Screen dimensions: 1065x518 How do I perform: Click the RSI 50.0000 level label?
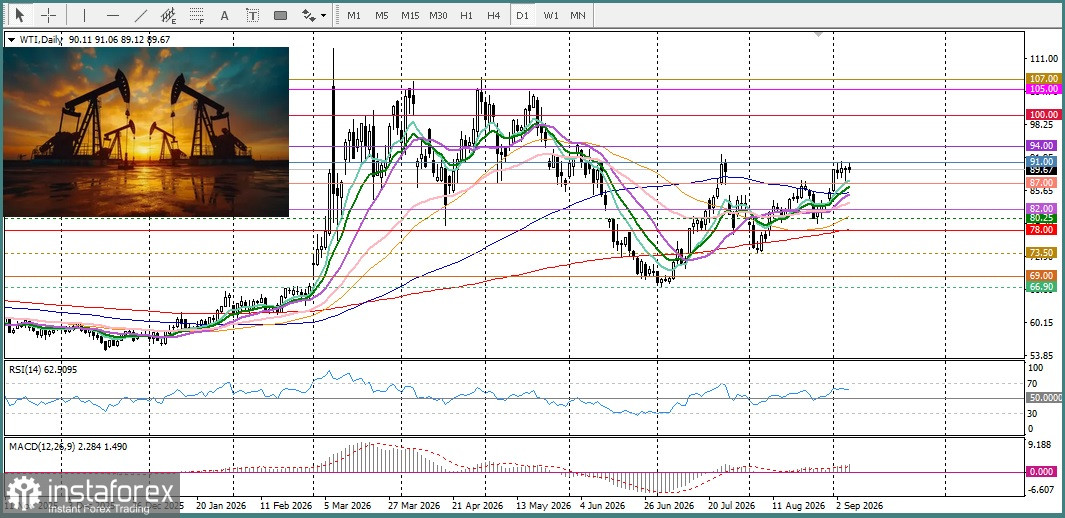pyautogui.click(x=1045, y=398)
